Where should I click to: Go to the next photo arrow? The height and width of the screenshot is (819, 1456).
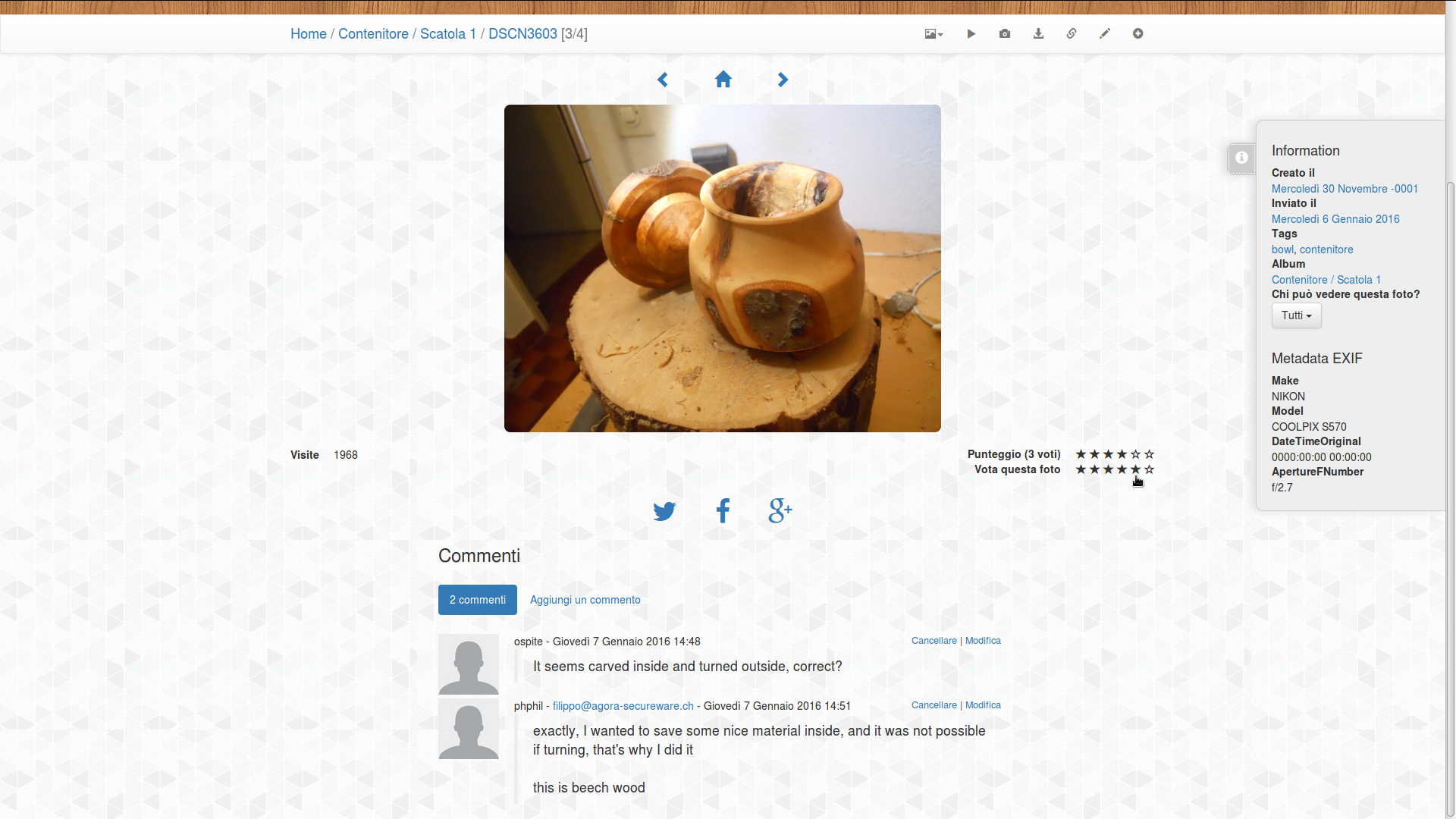[783, 80]
